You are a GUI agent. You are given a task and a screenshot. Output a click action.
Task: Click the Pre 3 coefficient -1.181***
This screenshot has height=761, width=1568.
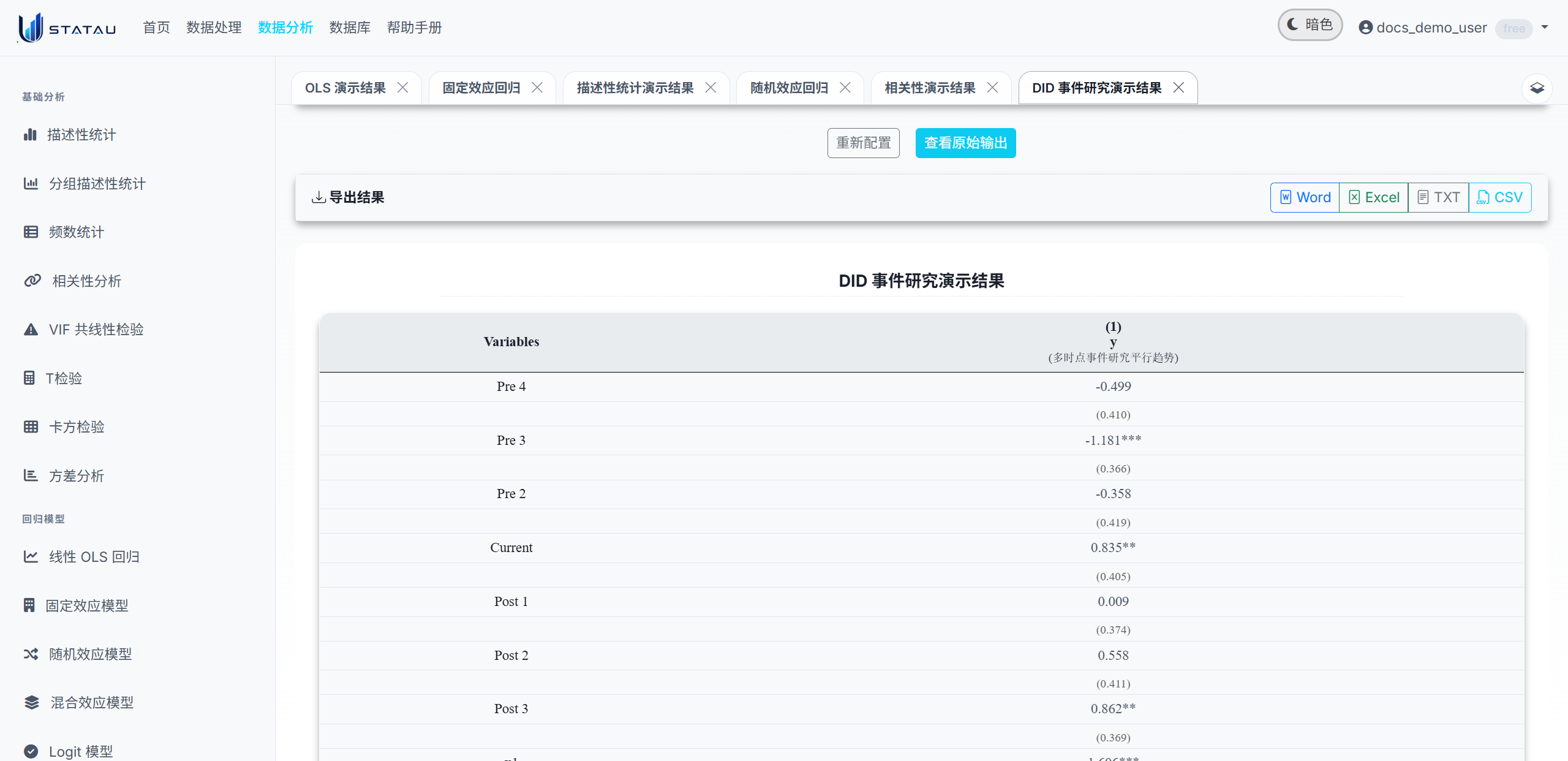[x=1113, y=440]
